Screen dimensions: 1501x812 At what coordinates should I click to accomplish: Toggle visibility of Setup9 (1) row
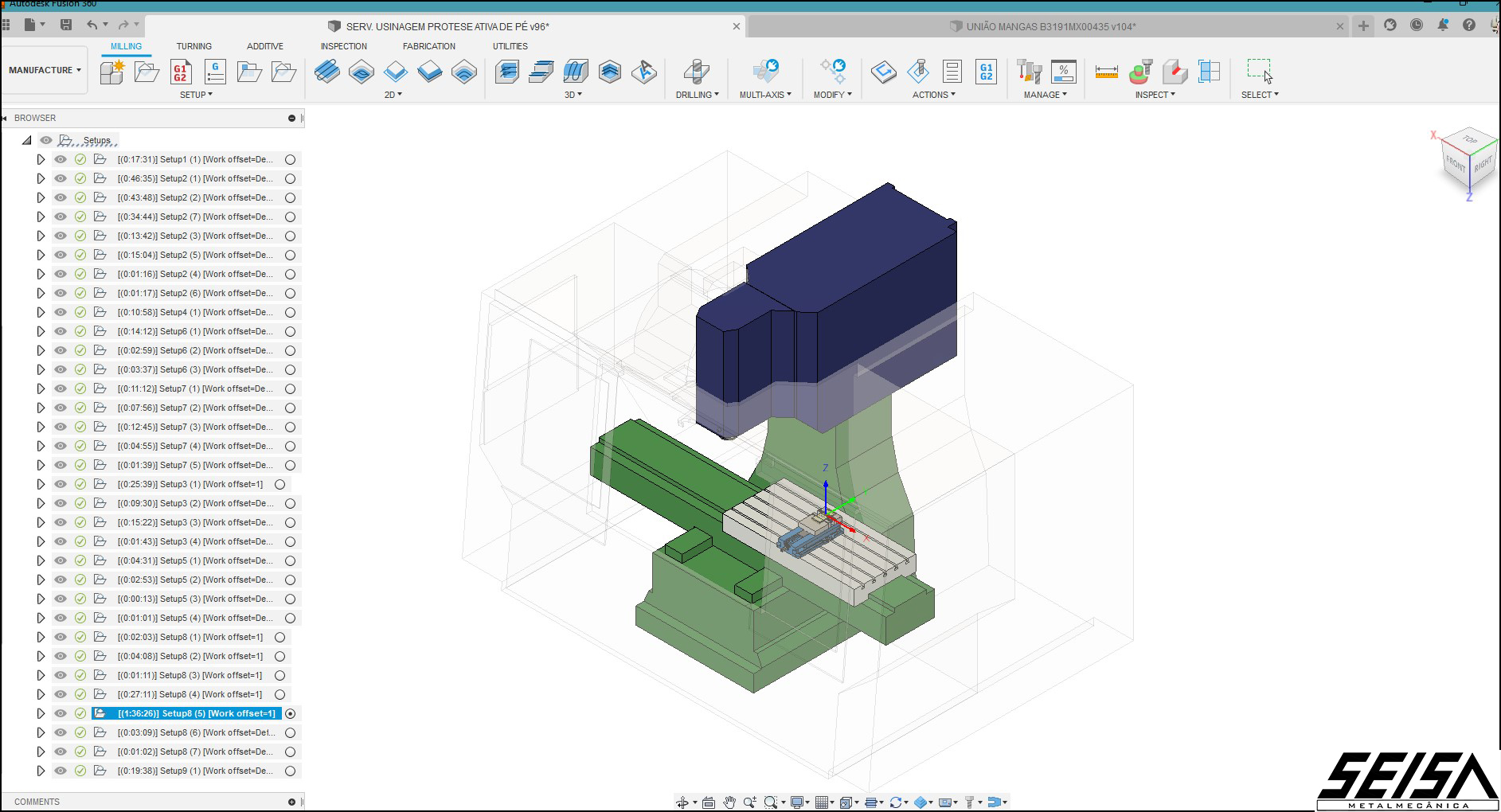pos(61,771)
